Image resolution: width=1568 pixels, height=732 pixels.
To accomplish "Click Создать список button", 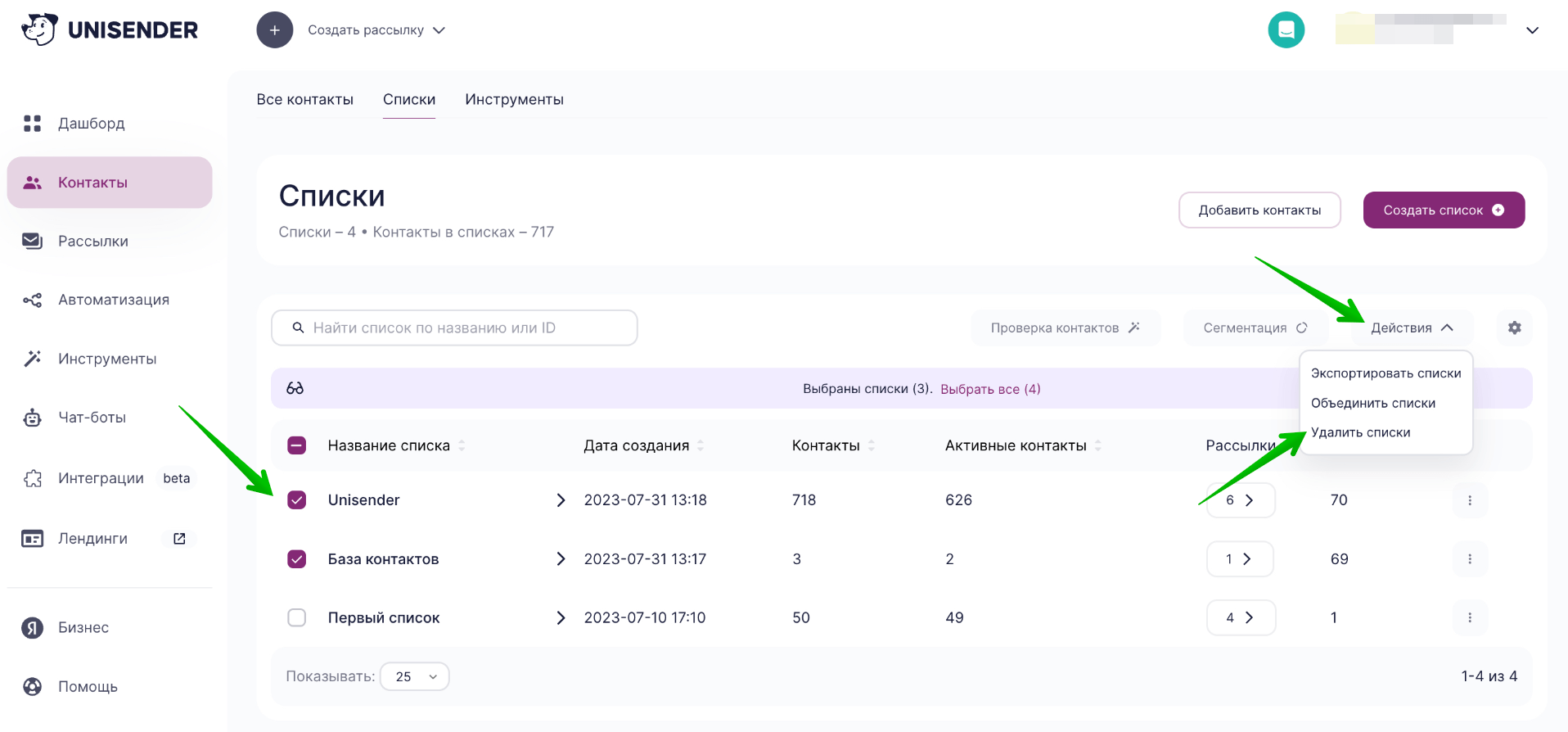I will tap(1444, 210).
